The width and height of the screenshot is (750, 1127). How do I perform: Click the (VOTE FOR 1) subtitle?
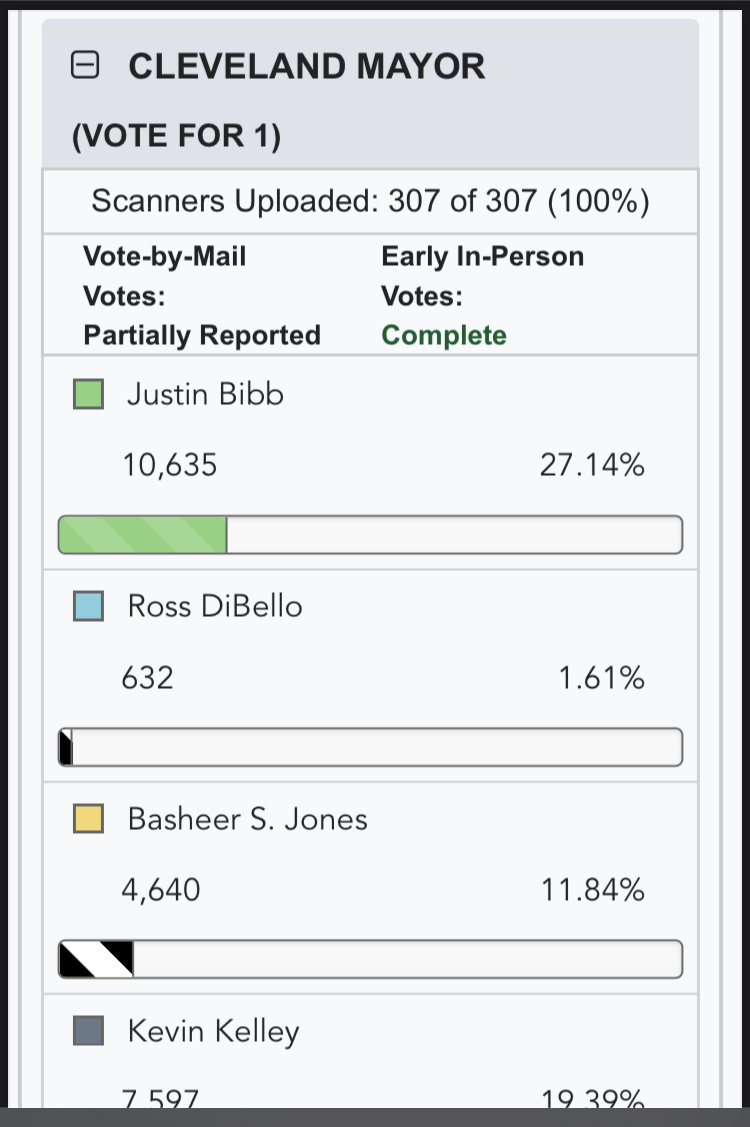click(x=176, y=136)
